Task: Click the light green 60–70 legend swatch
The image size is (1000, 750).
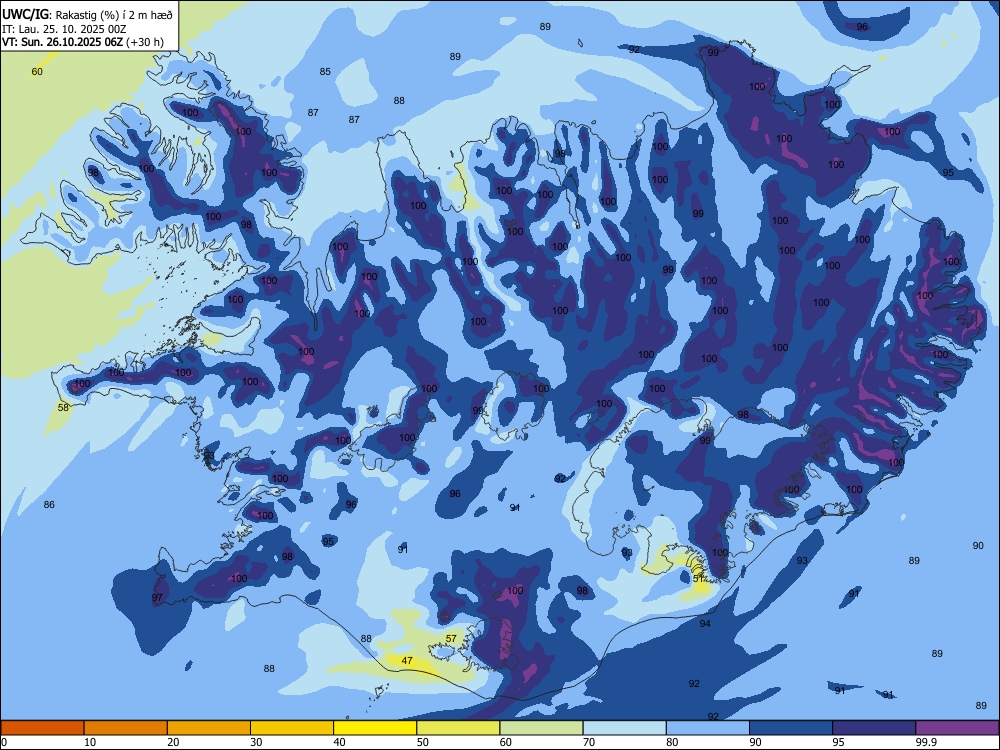Action: pyautogui.click(x=541, y=728)
